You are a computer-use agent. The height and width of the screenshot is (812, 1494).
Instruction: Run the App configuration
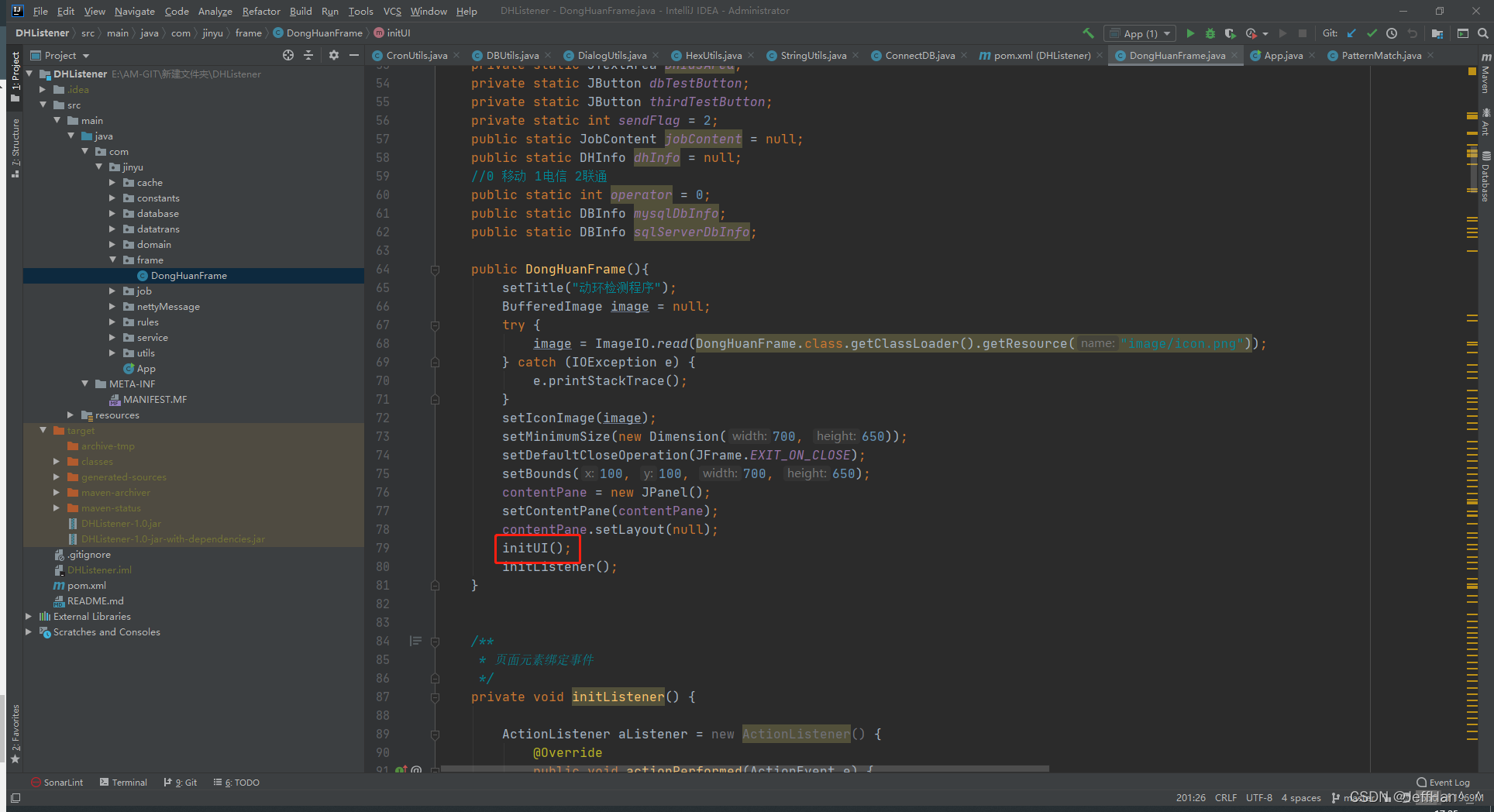tap(1191, 33)
